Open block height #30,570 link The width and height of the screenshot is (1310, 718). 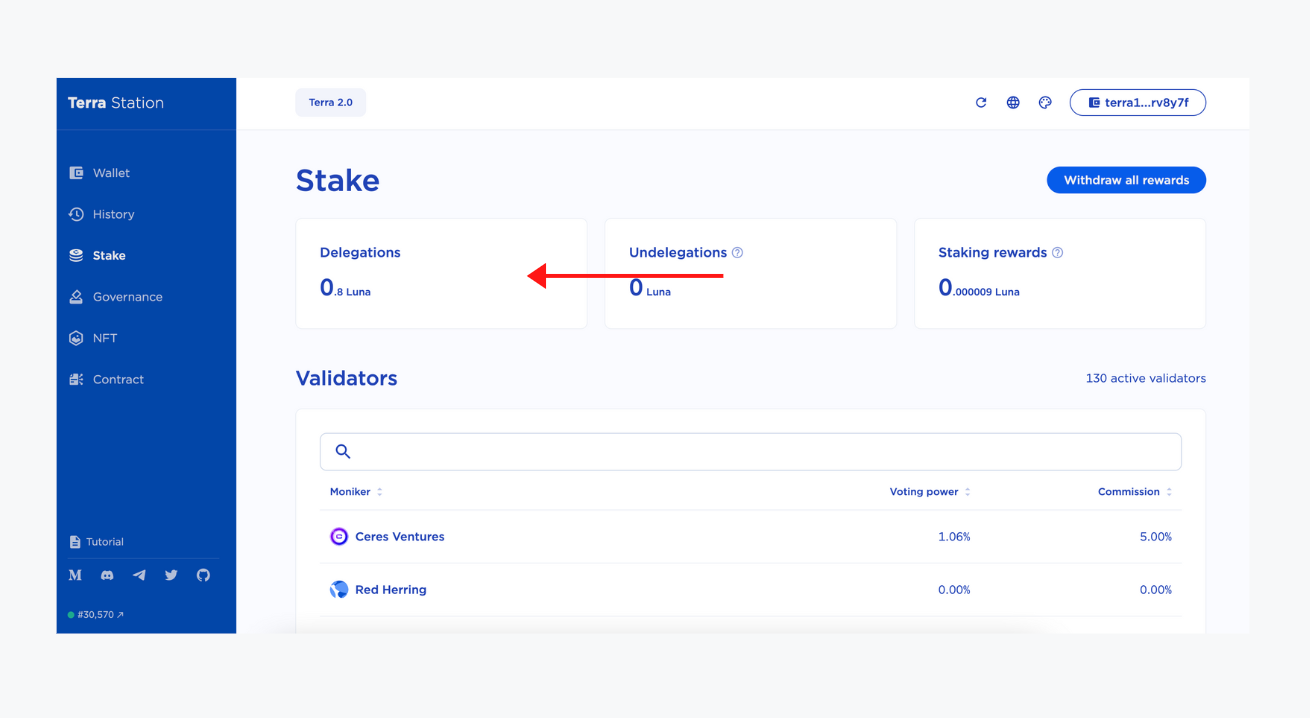97,615
